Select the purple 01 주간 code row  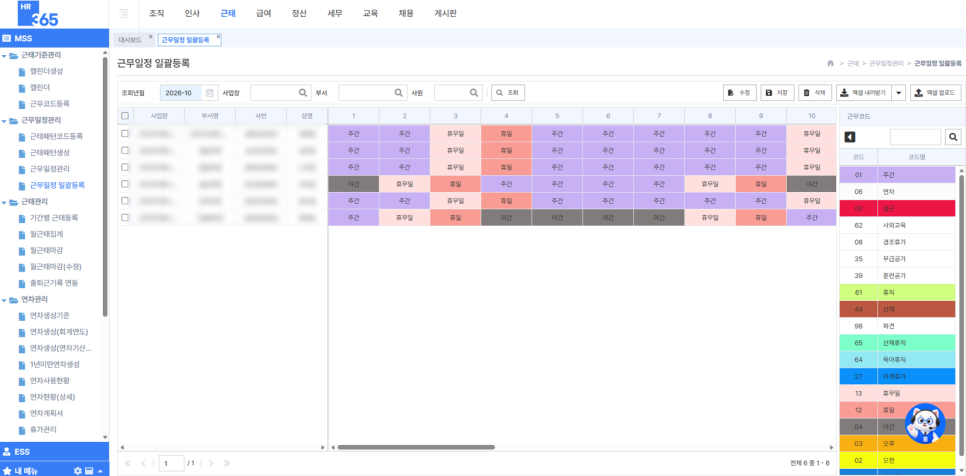coord(897,175)
